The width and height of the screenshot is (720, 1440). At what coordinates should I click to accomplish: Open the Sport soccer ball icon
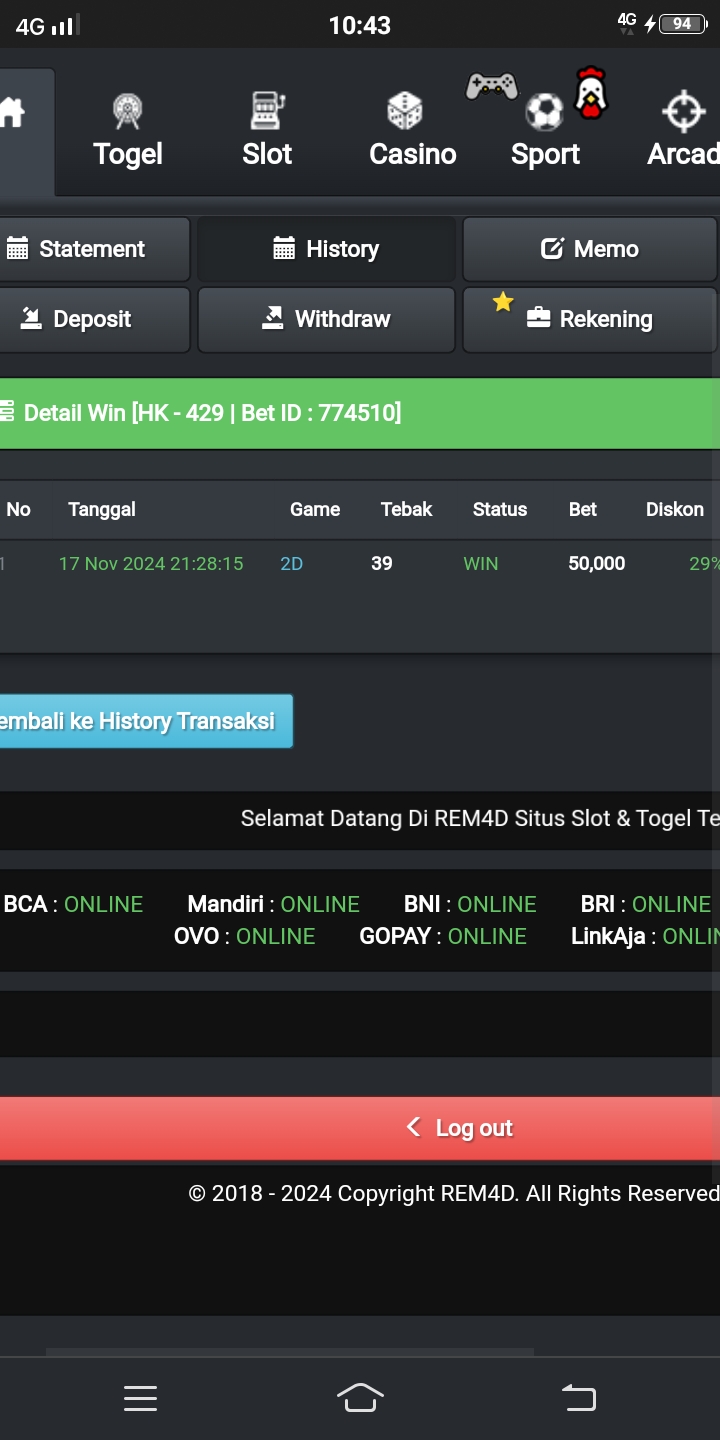(x=544, y=112)
